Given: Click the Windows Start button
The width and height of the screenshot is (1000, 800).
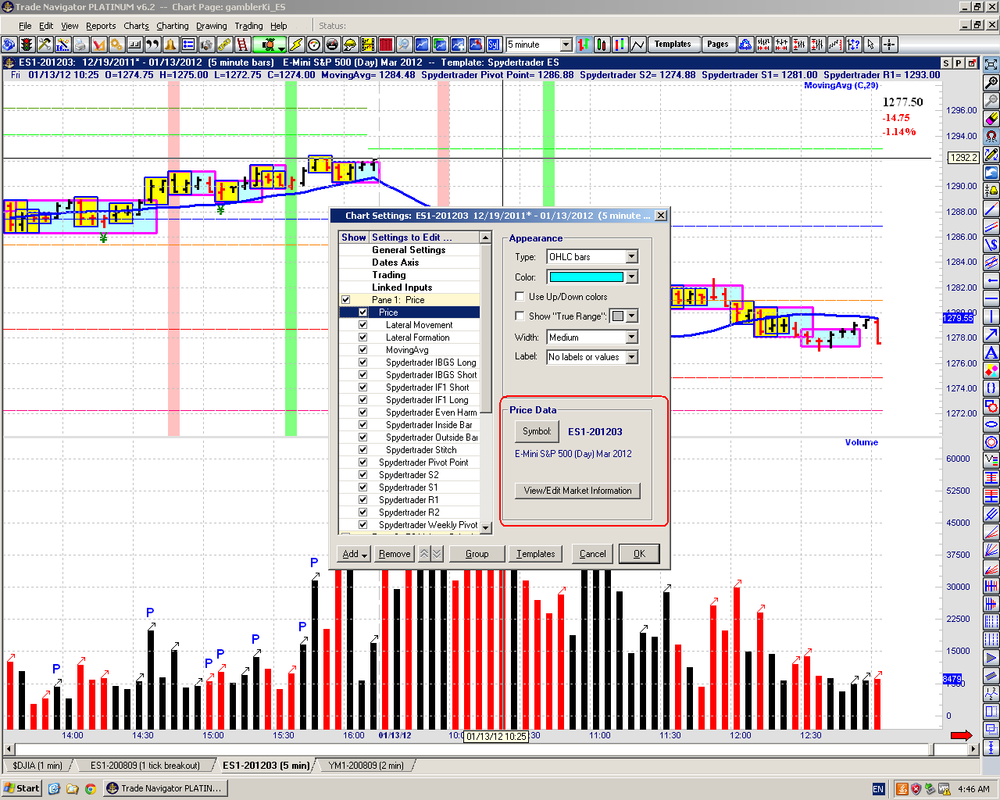Looking at the screenshot, I should click(x=22, y=789).
